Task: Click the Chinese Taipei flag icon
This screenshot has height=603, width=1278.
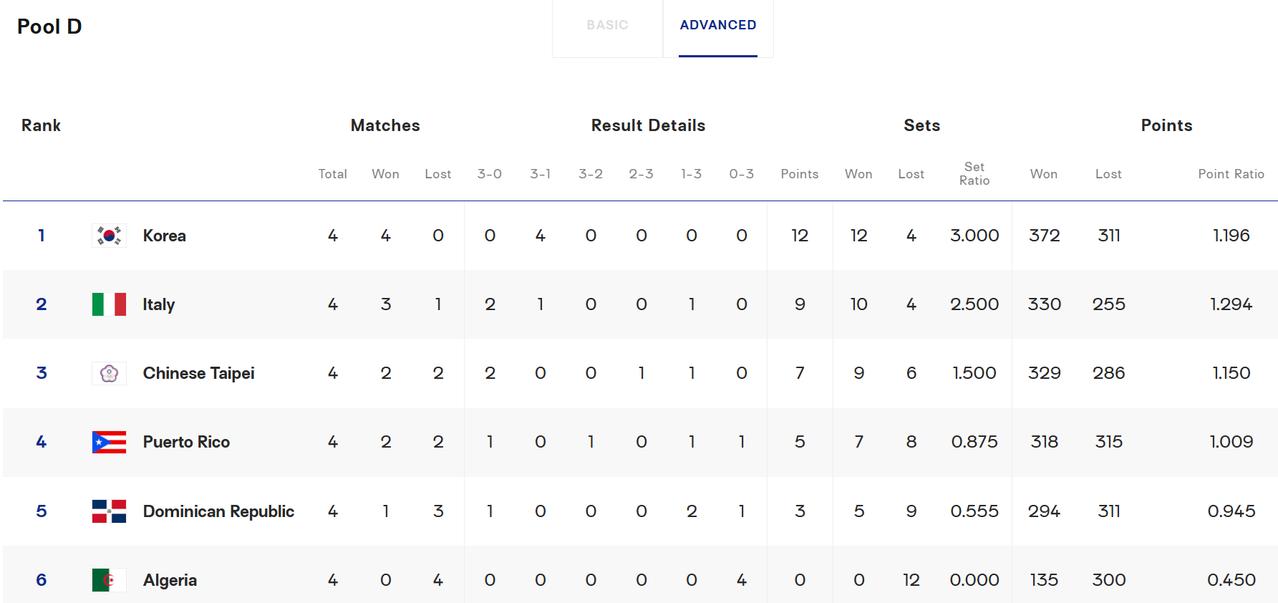Action: [109, 373]
